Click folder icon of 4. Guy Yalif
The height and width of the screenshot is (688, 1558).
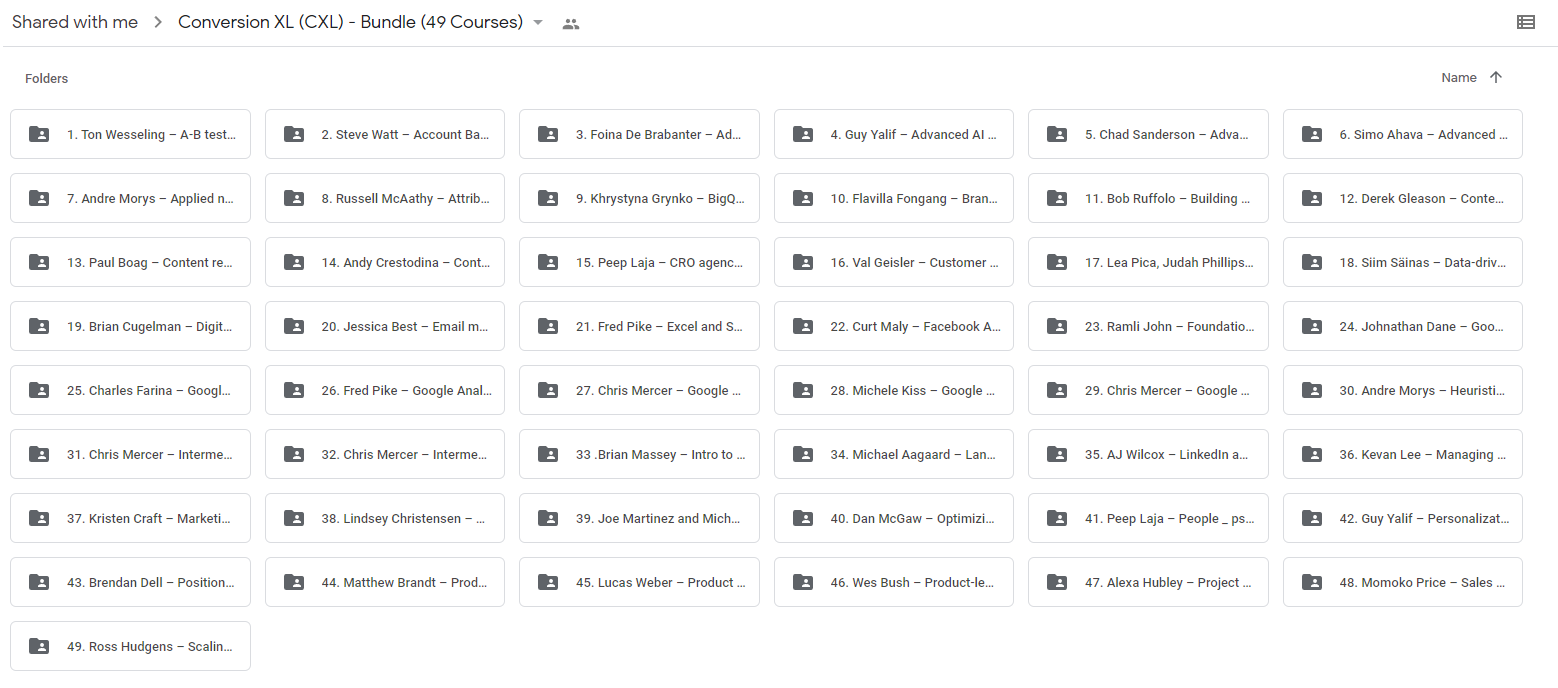pos(803,134)
